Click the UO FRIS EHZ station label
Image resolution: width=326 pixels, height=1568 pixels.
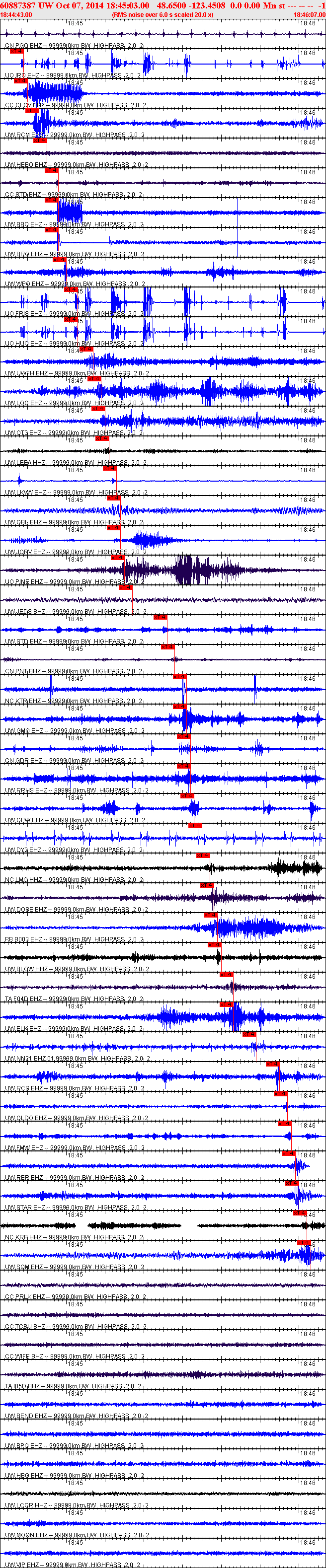tap(24, 314)
